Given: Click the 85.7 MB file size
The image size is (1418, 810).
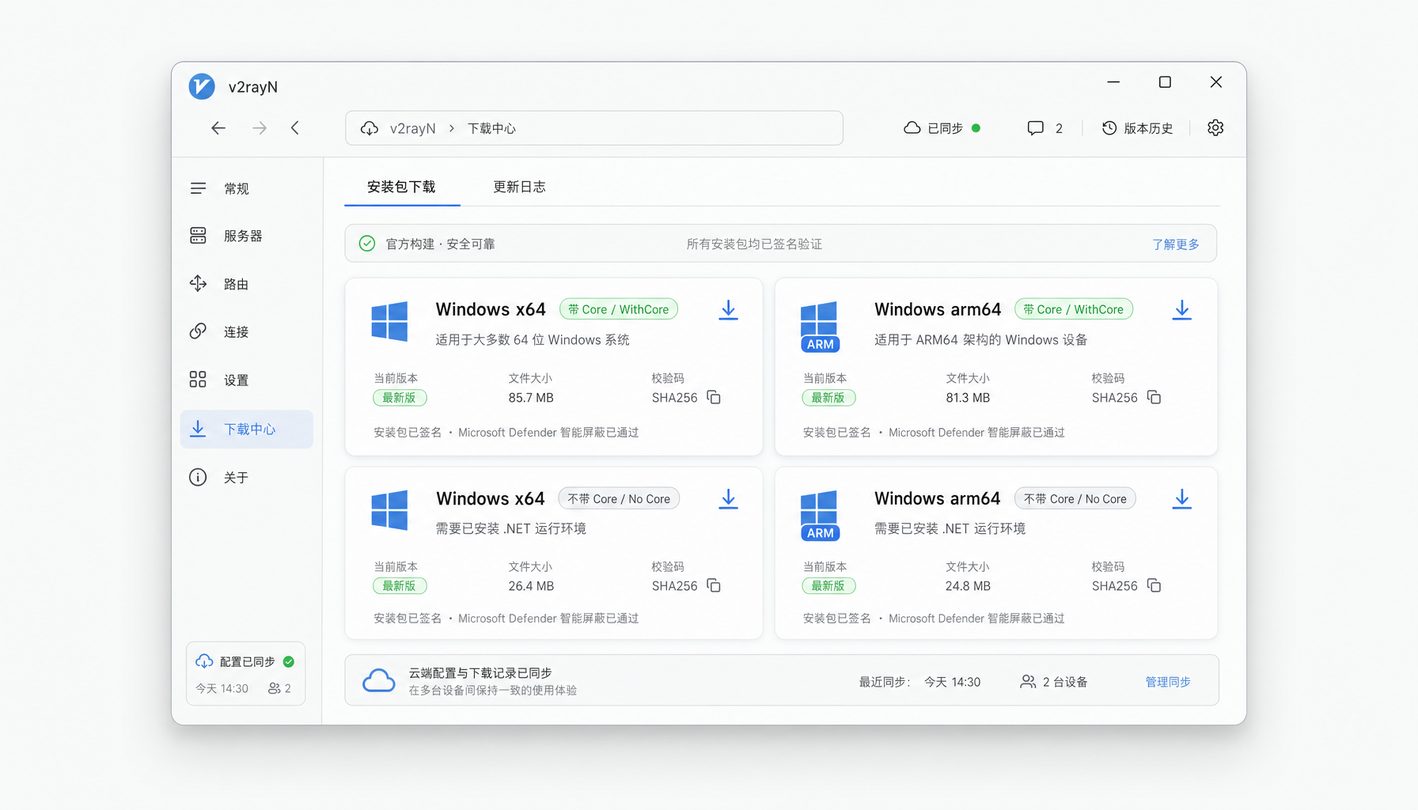Looking at the screenshot, I should (531, 398).
